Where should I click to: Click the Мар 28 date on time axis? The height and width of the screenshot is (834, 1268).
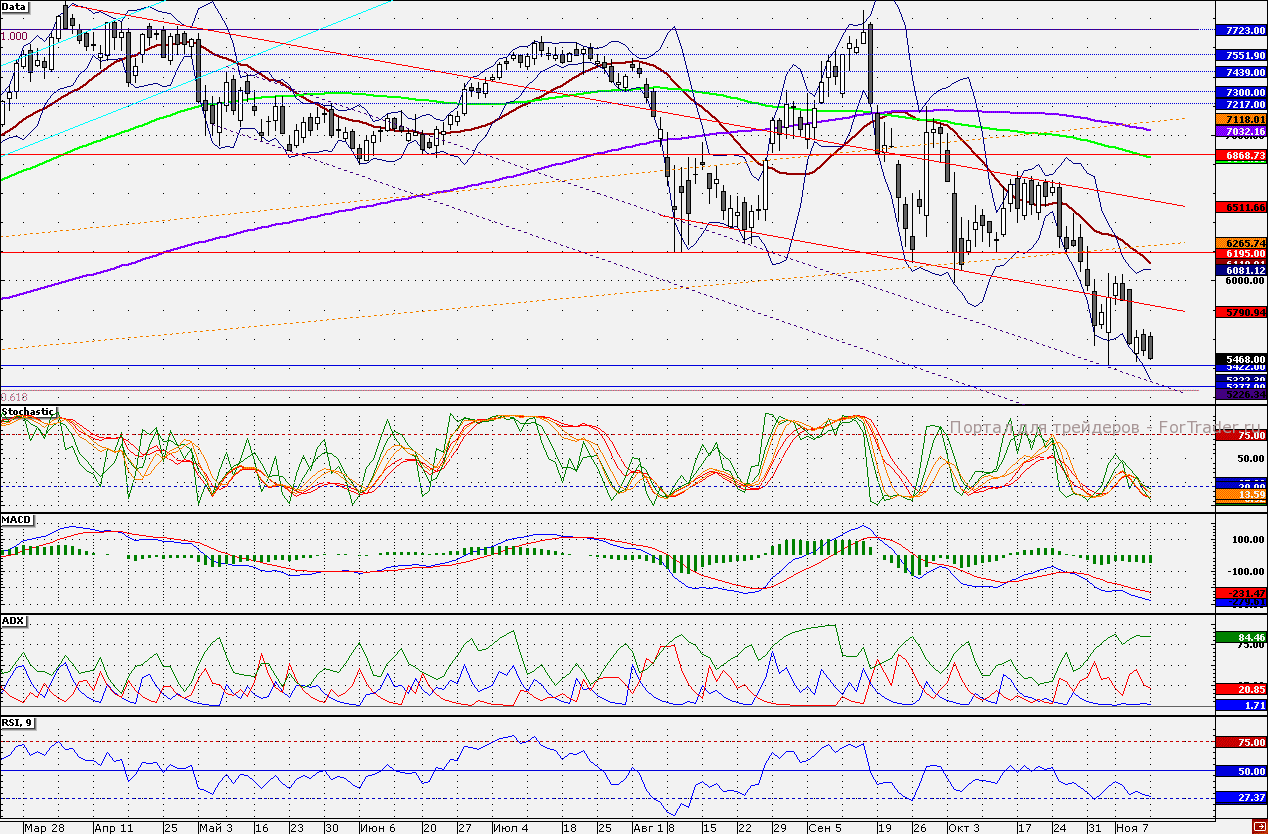(44, 828)
